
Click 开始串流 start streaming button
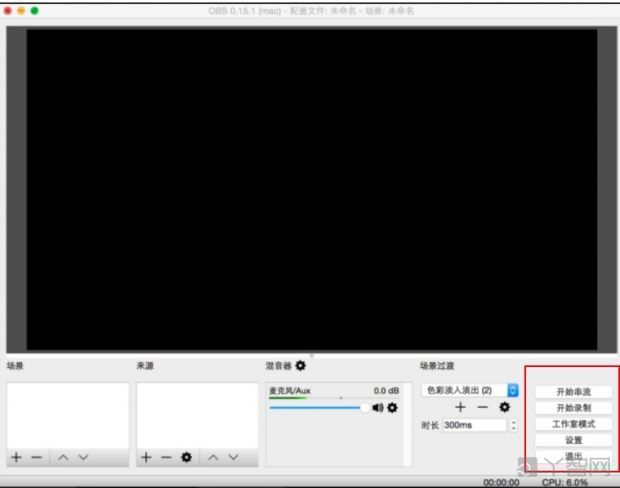(573, 392)
